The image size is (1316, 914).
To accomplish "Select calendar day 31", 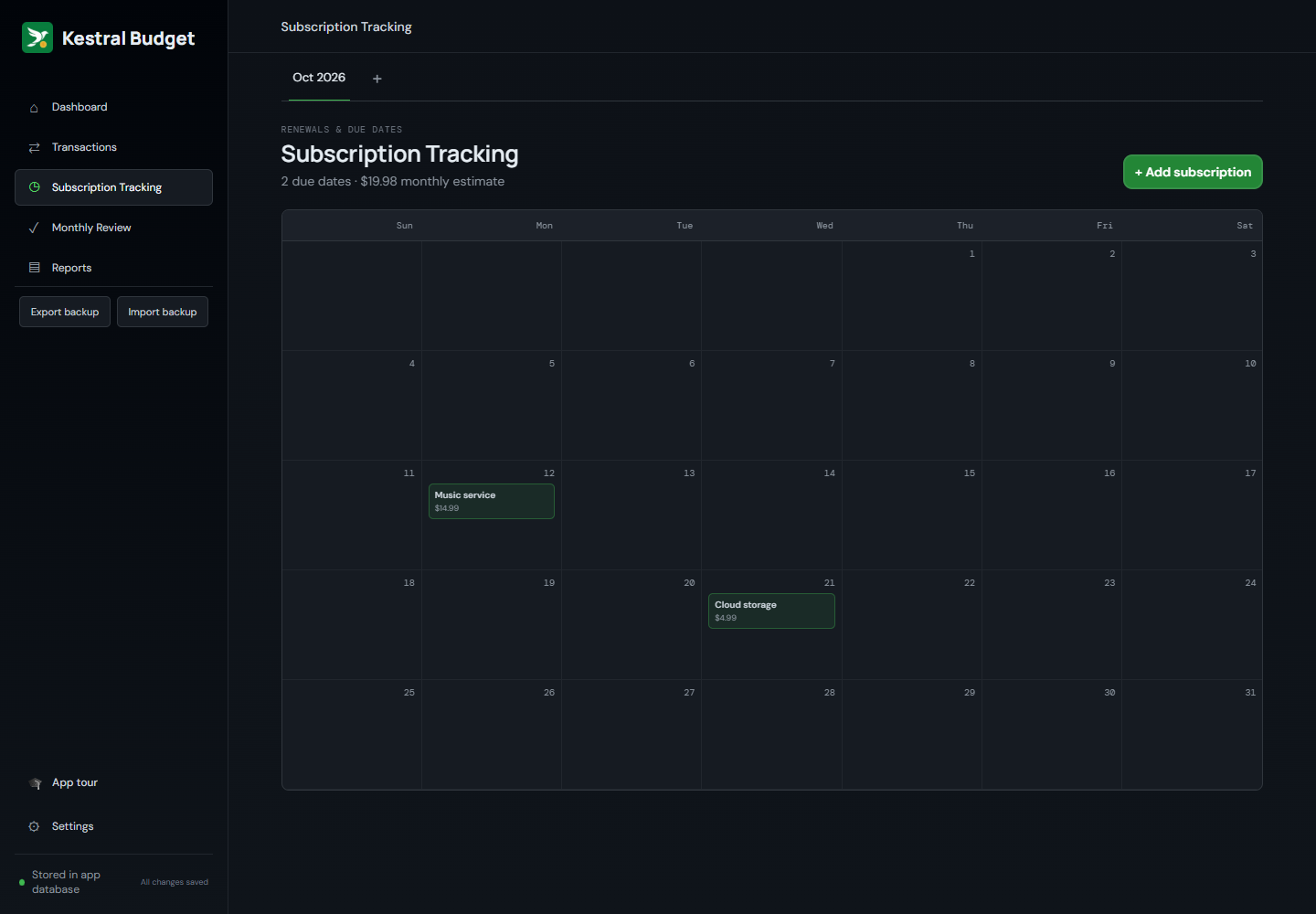I will pos(1192,735).
